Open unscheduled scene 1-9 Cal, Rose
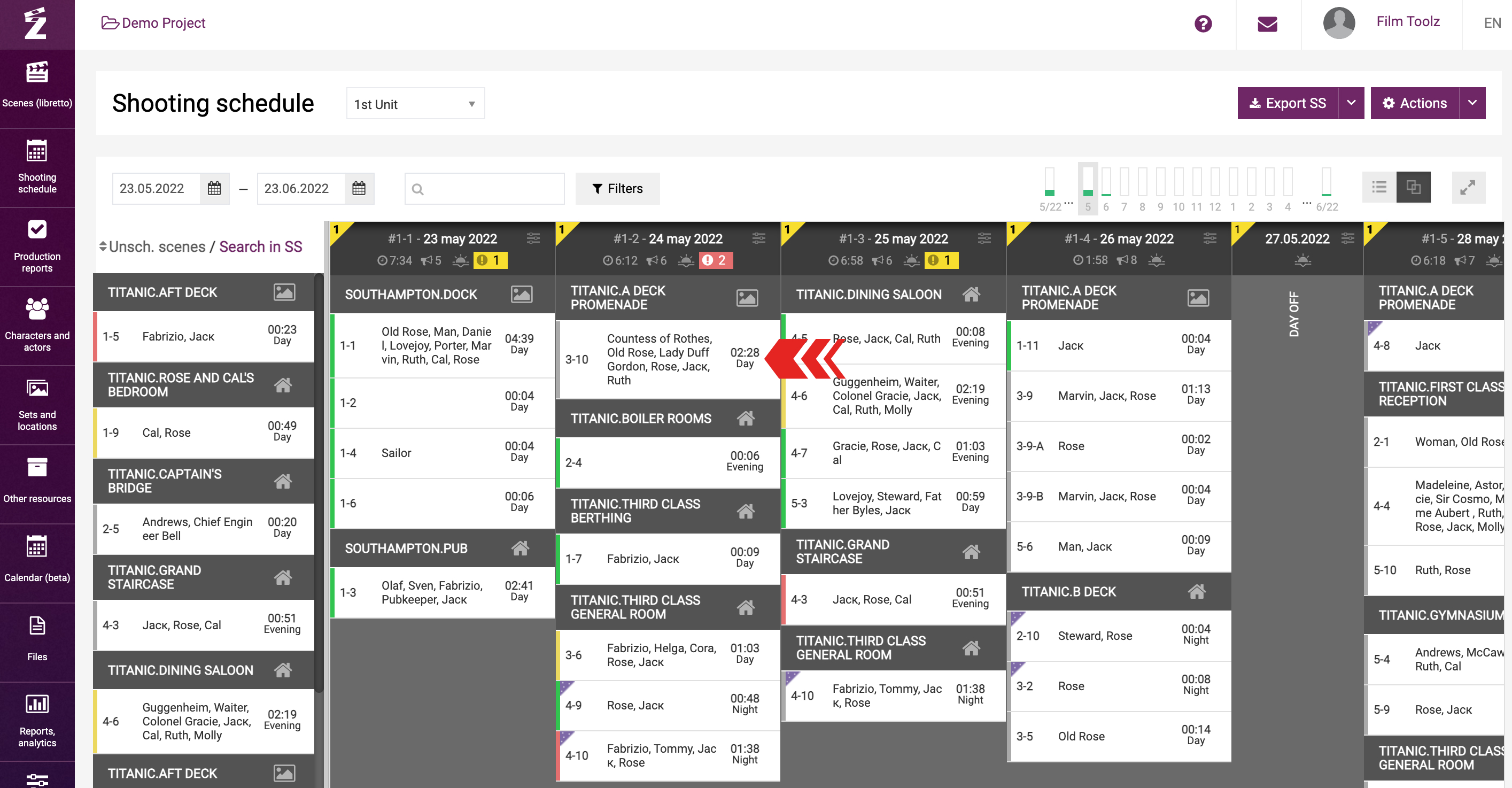 204,432
